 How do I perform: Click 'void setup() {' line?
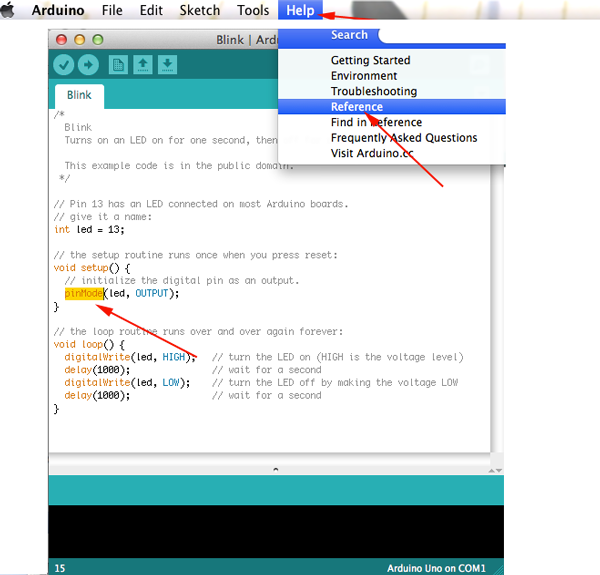[x=92, y=268]
